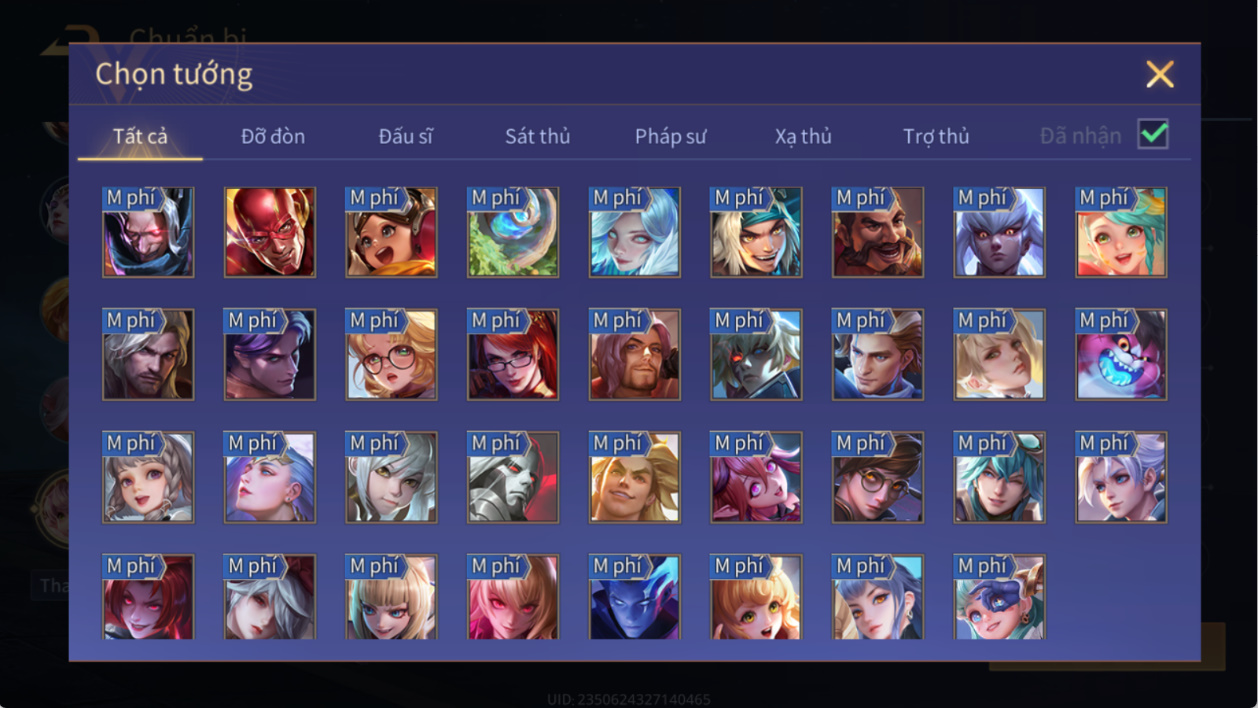Screen dimensions: 1258x708
Task: Select the hooded red-eyed hero in first slot
Action: tap(148, 232)
